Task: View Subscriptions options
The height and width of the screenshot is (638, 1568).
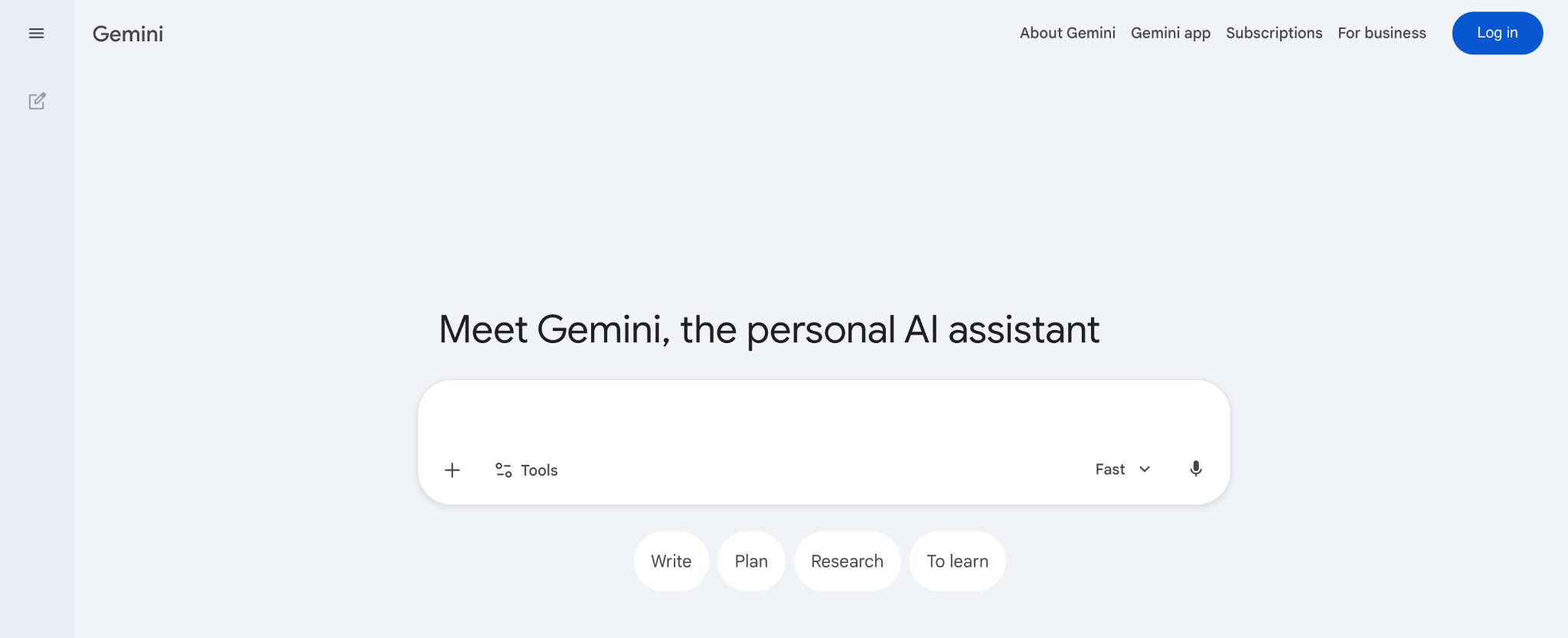Action: point(1273,33)
